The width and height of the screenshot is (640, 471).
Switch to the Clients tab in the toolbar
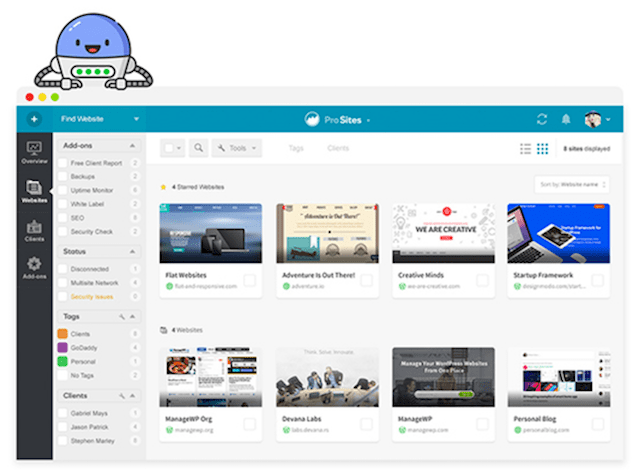338,148
